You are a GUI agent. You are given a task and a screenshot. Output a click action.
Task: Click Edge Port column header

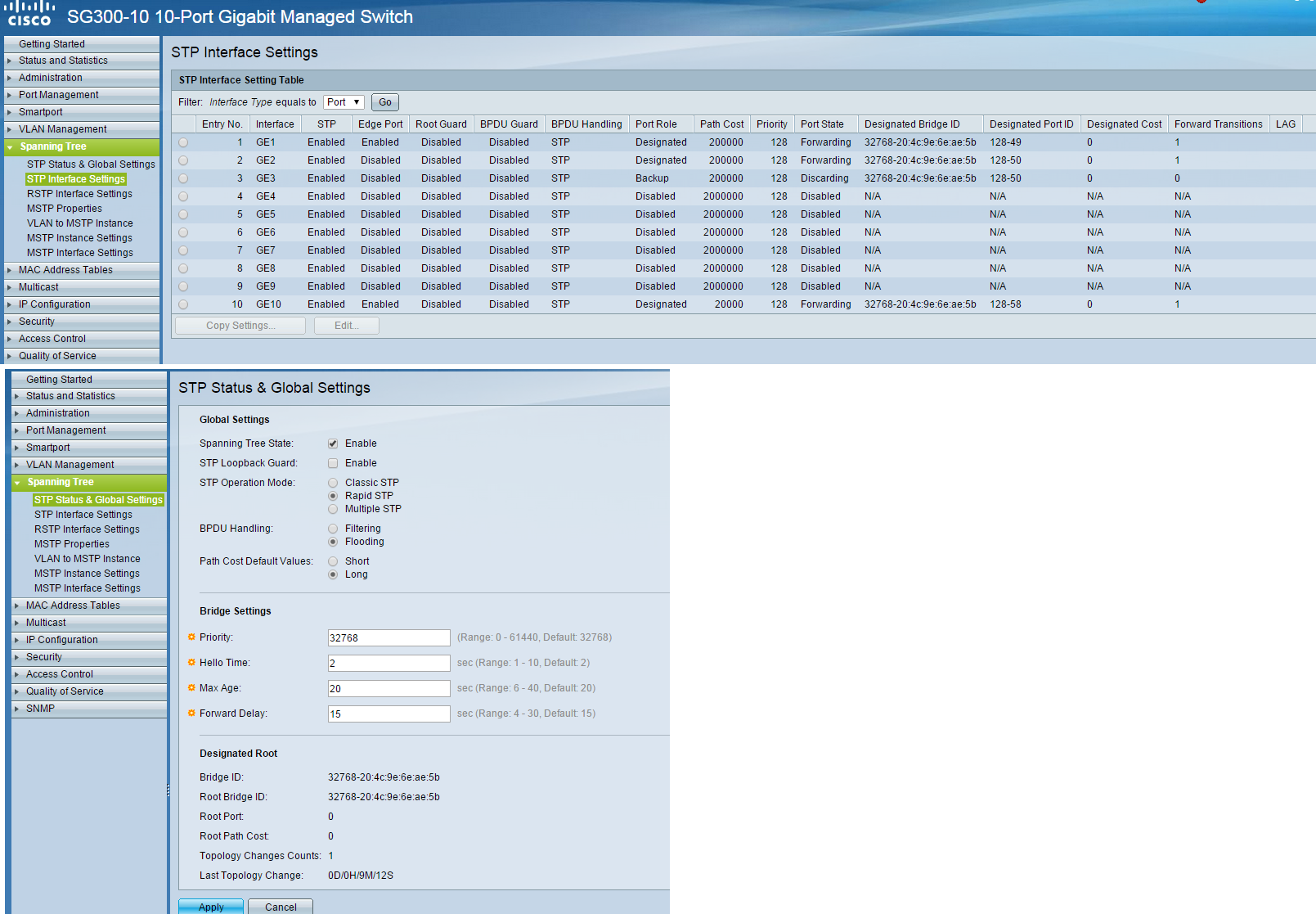click(x=380, y=124)
